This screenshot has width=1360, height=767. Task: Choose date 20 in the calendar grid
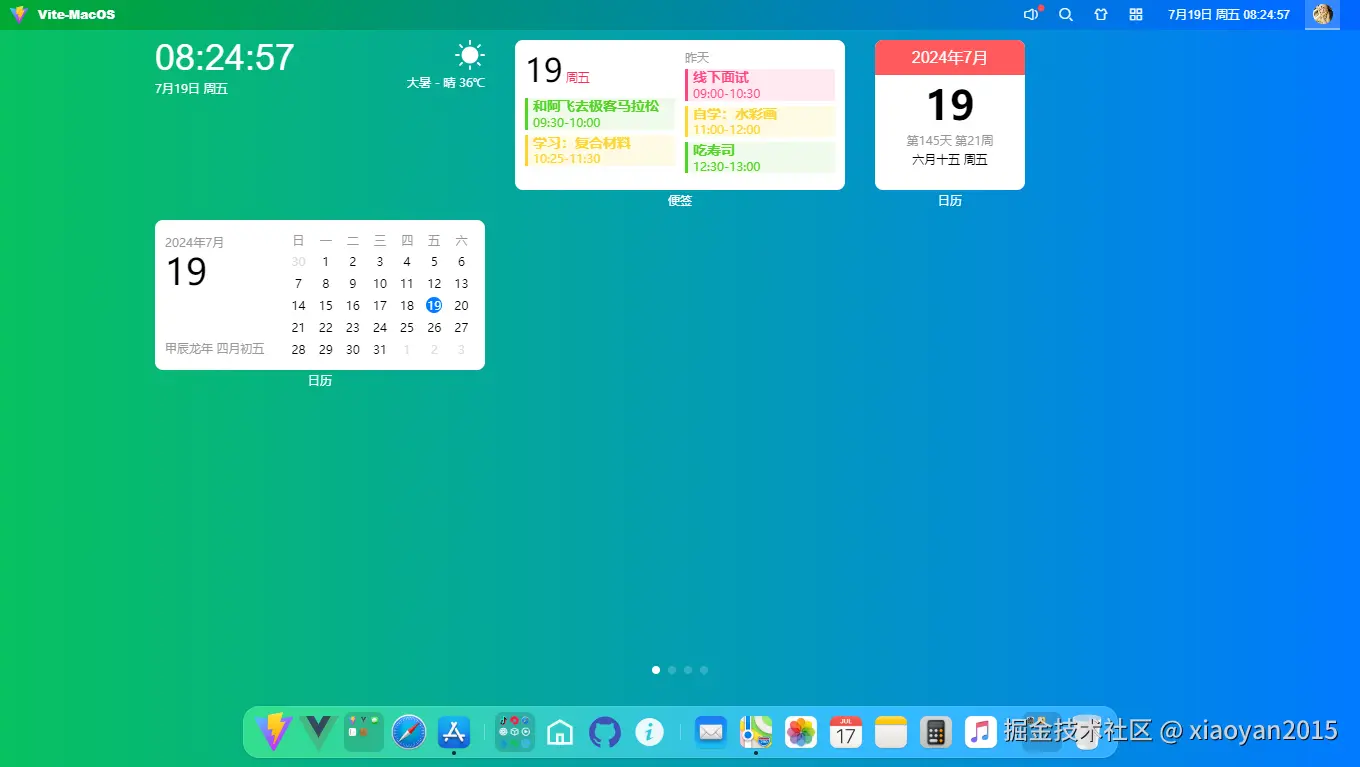pyautogui.click(x=461, y=306)
